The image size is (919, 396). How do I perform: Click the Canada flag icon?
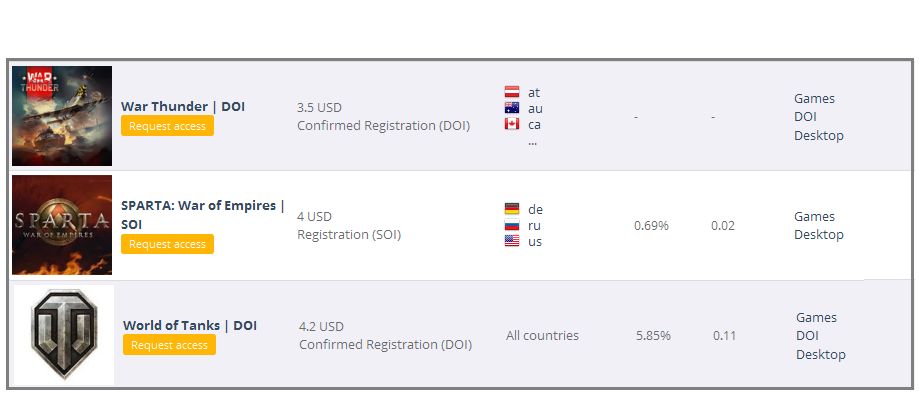point(512,124)
